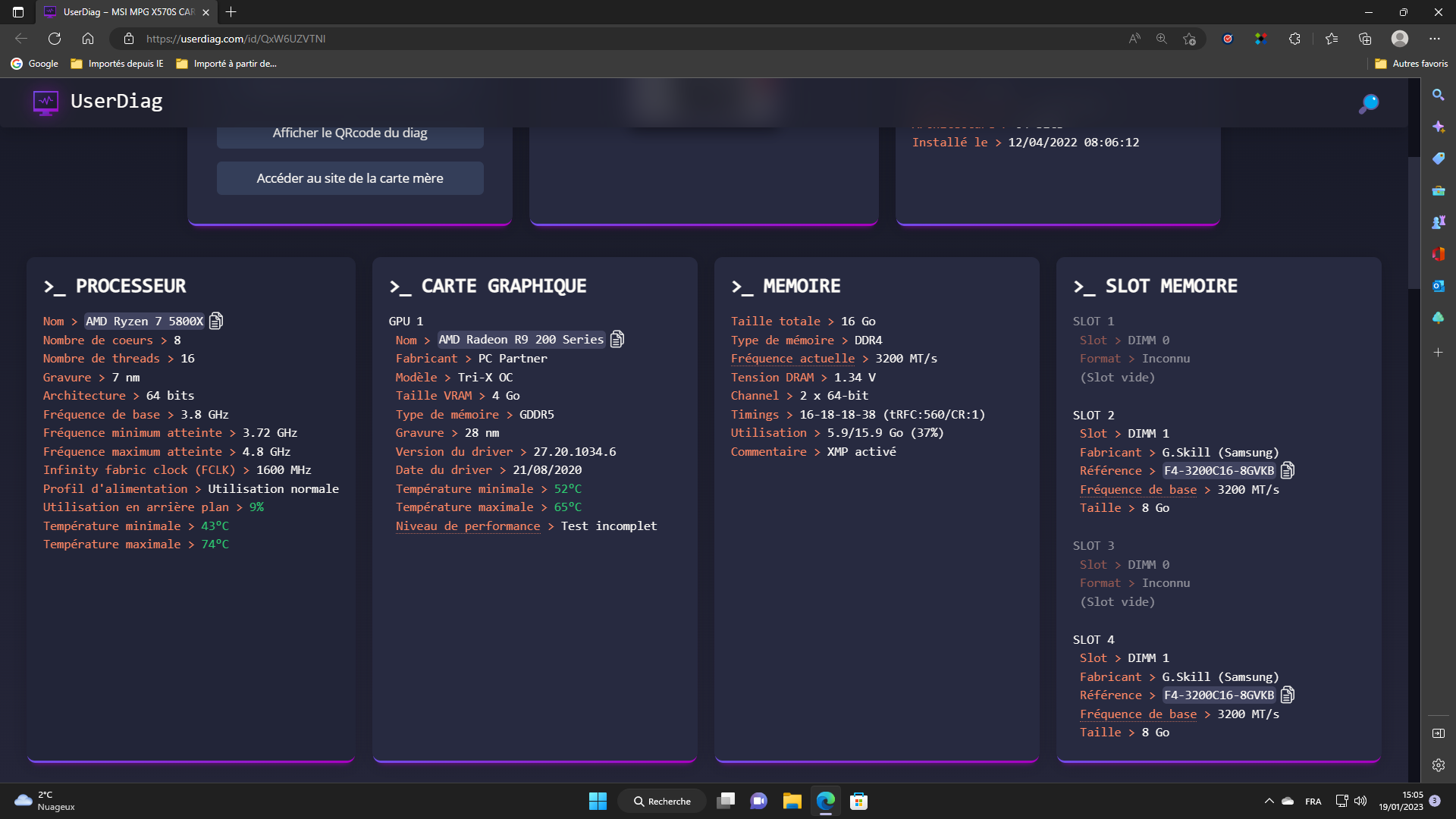1456x819 pixels.
Task: Open Importé à partir de bookmarks folder
Action: [226, 64]
